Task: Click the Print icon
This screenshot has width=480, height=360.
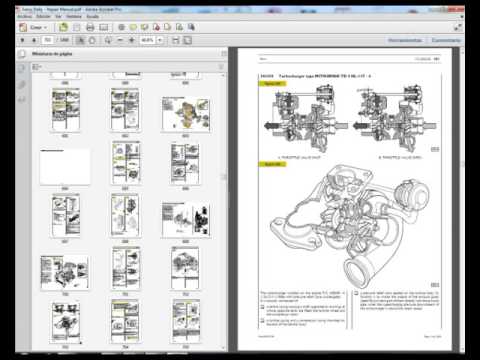Action: click(90, 27)
